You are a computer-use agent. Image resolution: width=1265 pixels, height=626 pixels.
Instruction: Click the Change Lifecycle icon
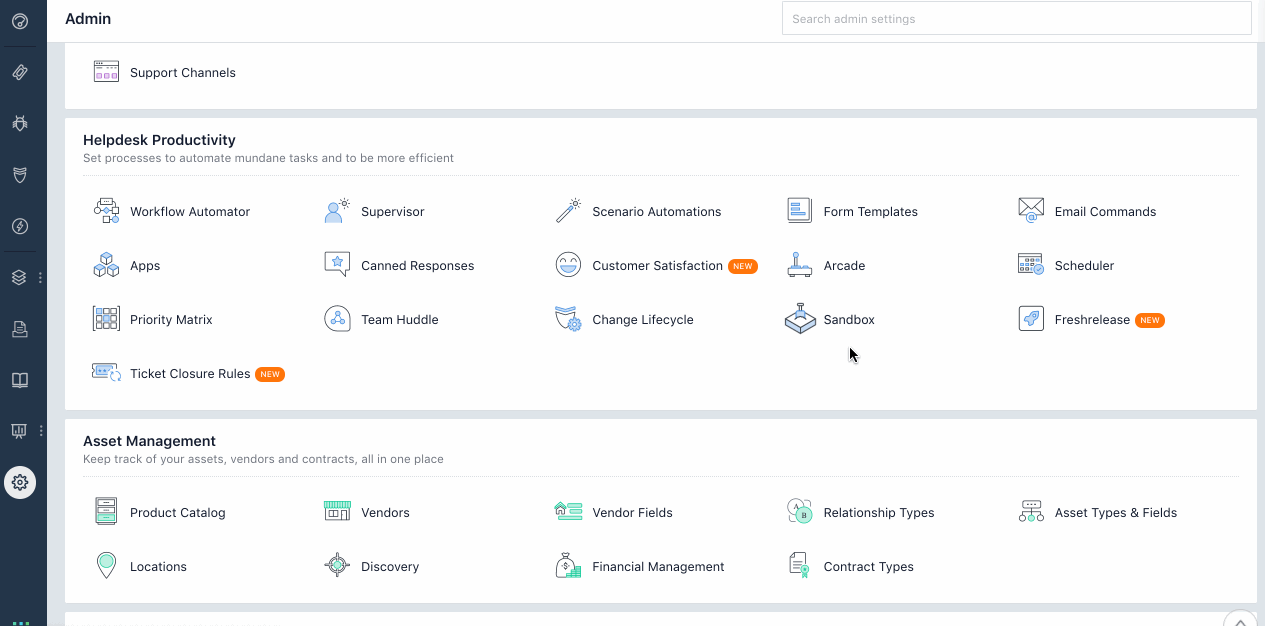568,319
